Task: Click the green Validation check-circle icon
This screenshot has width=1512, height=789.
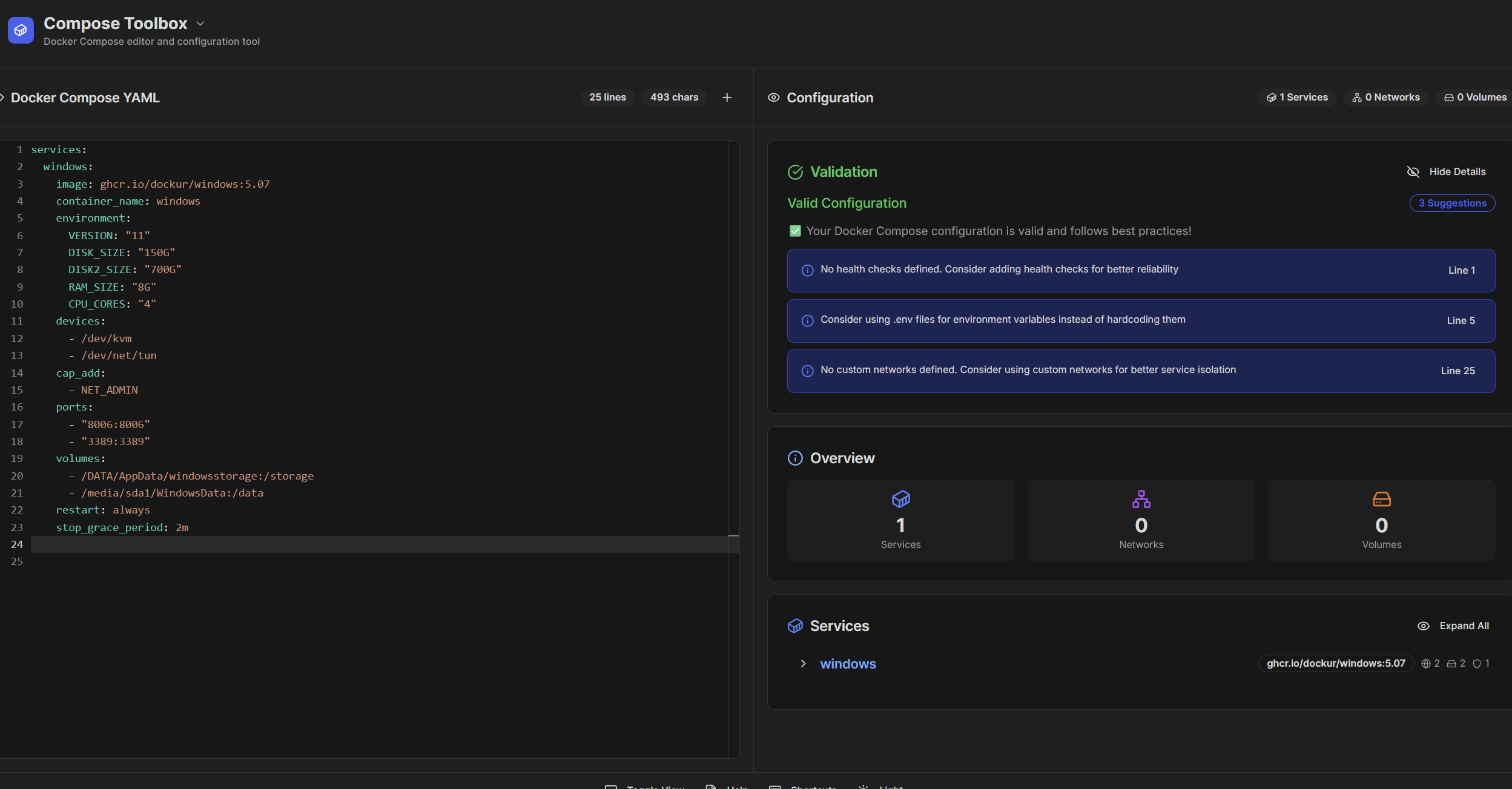Action: 795,173
